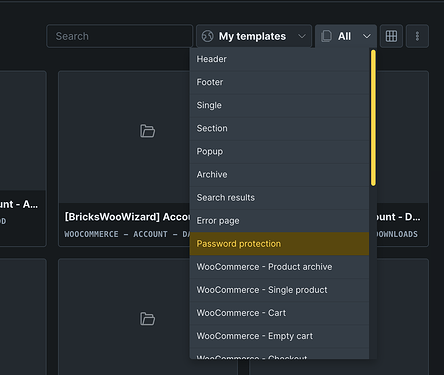Choose the Section template type
Viewport: 444px width, 375px height.
279,128
